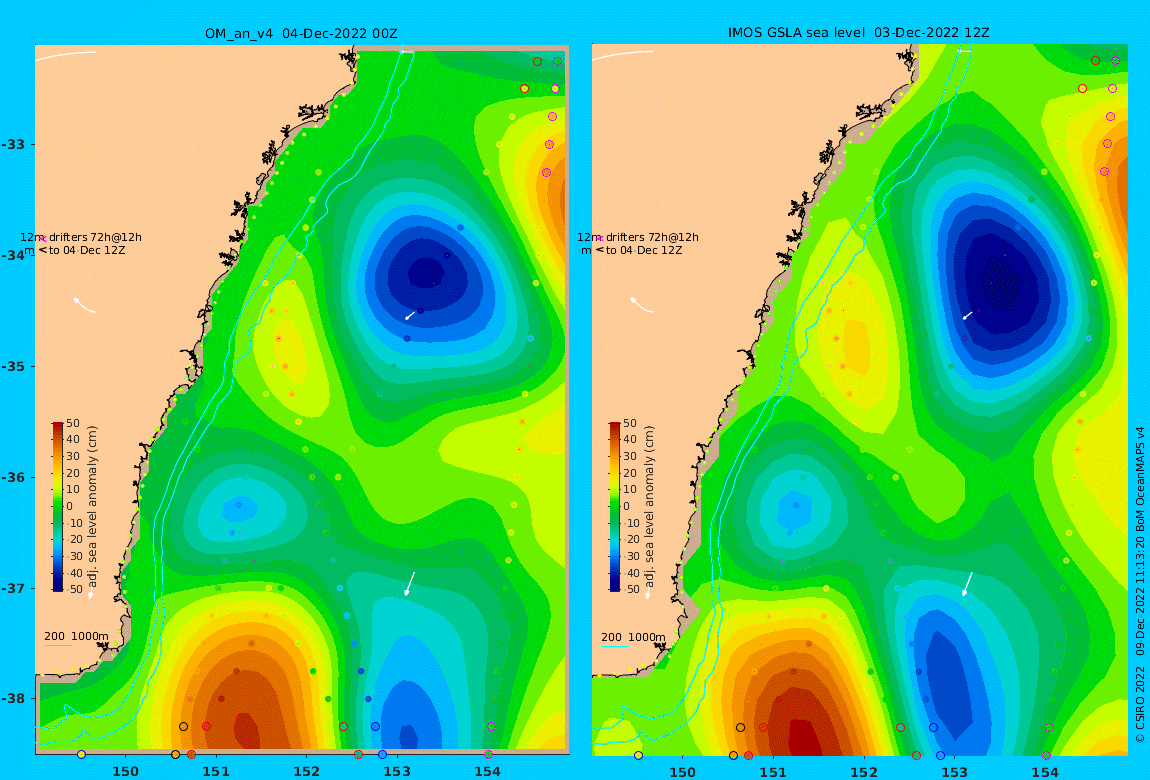1150x780 pixels.
Task: Click the title "OM_an_v4 04-Dec-2022 00Z"
Action: coord(301,33)
